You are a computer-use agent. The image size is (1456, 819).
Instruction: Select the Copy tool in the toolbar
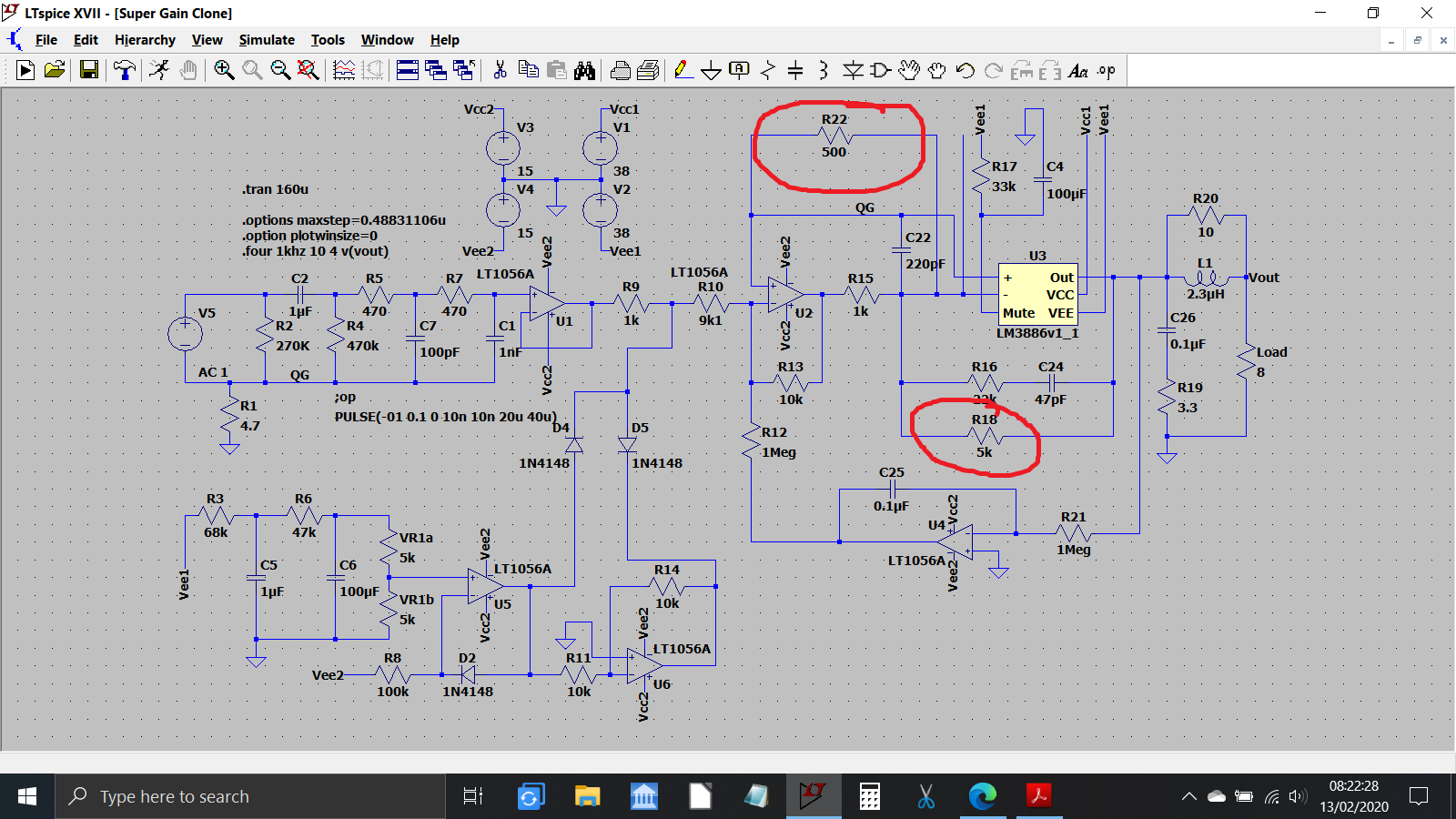528,70
